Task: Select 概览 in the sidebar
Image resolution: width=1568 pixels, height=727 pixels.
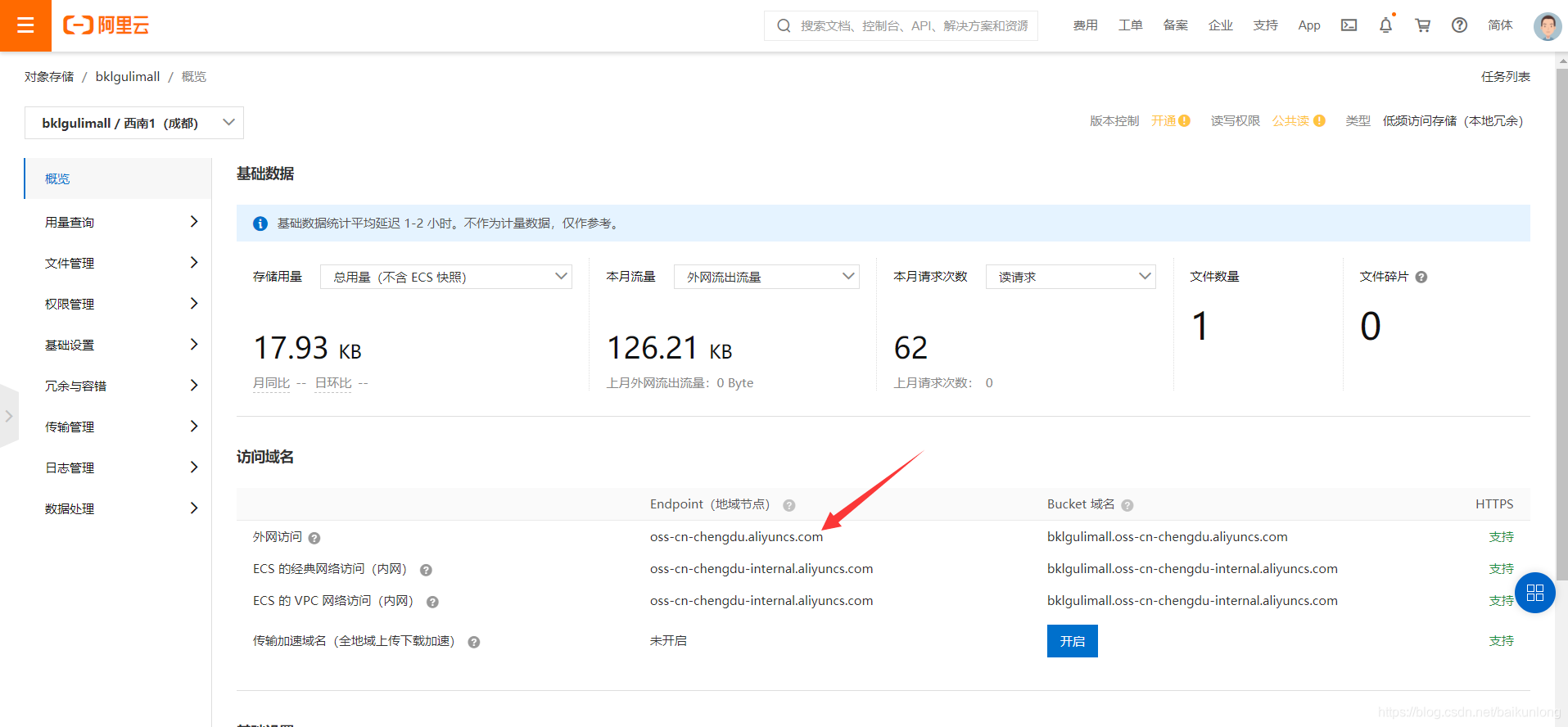Action: (118, 178)
